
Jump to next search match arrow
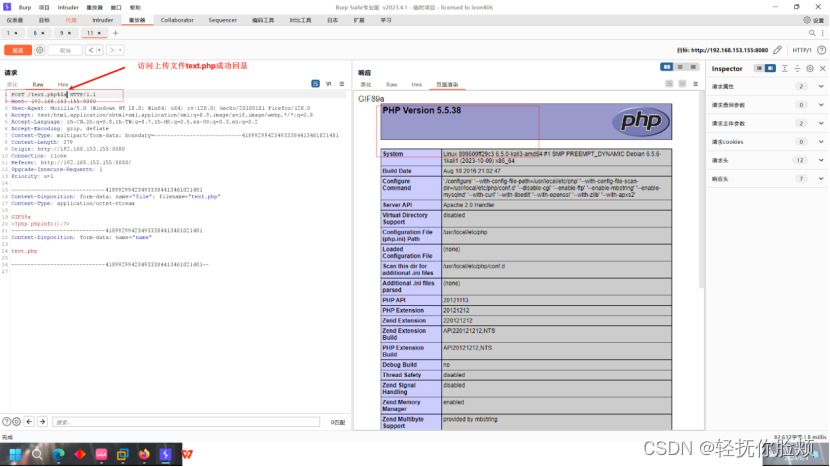point(42,422)
